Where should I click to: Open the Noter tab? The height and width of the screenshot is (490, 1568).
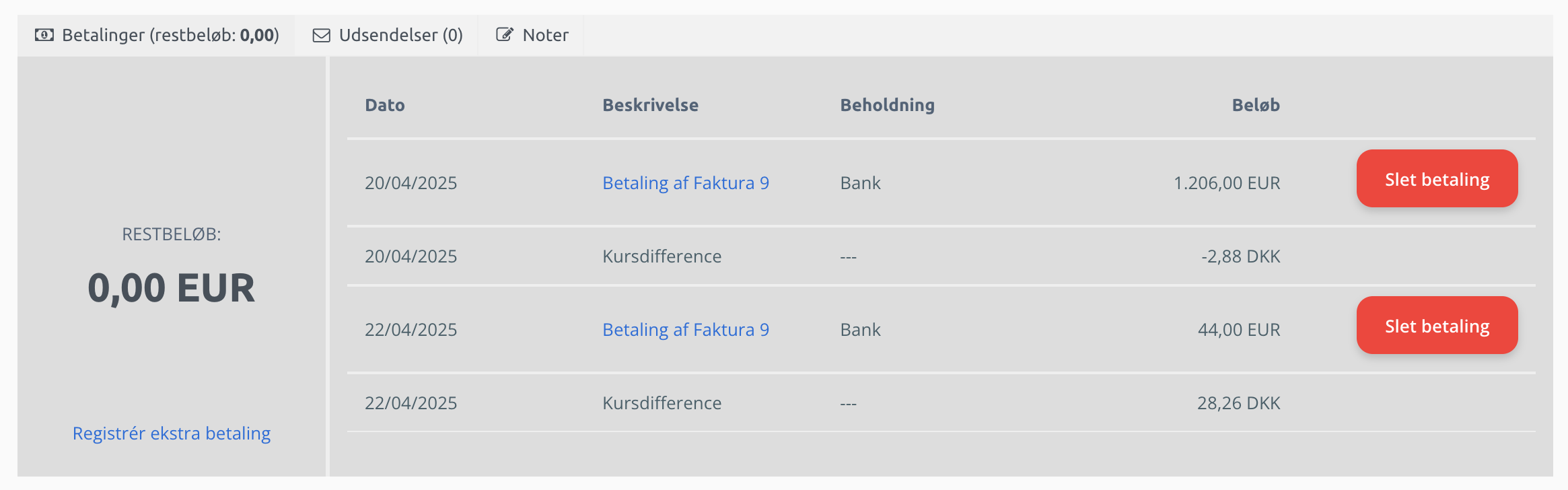coord(532,35)
